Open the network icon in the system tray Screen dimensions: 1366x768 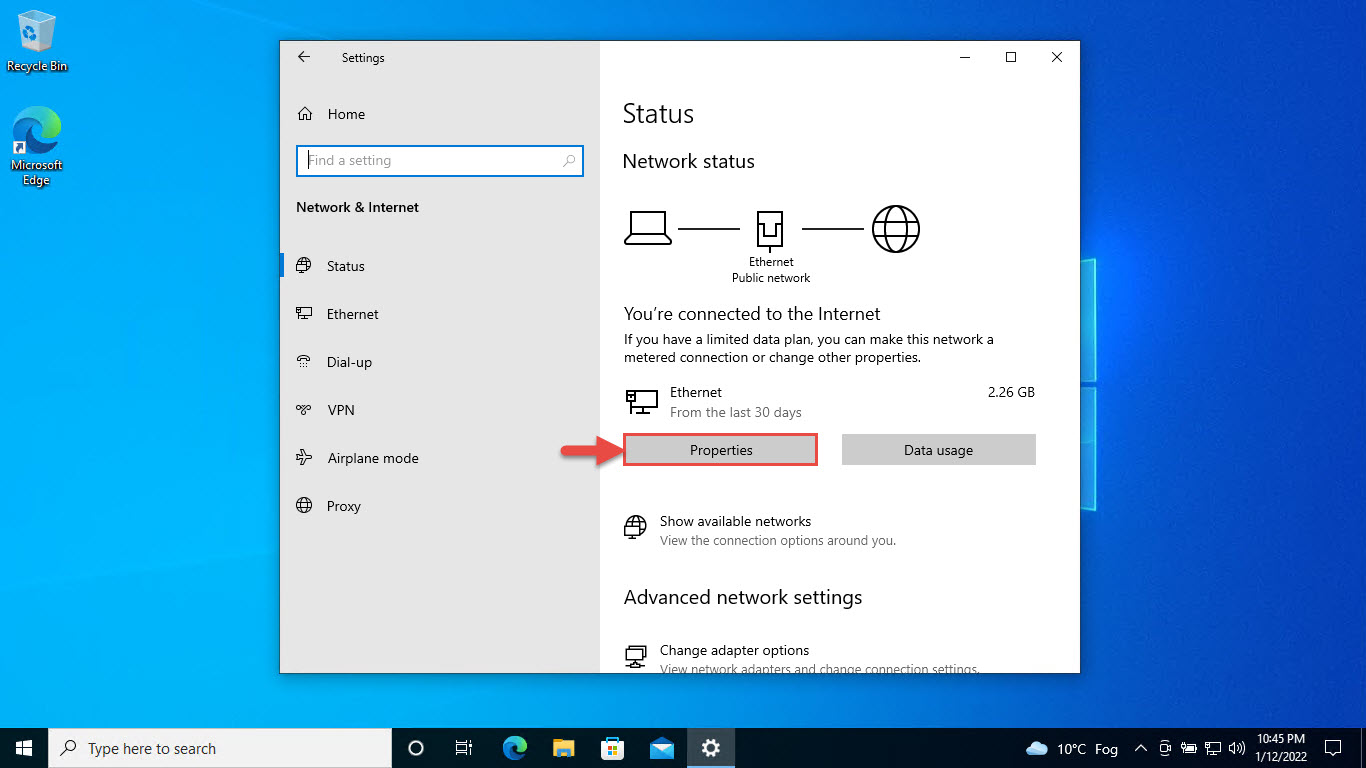(x=1212, y=748)
